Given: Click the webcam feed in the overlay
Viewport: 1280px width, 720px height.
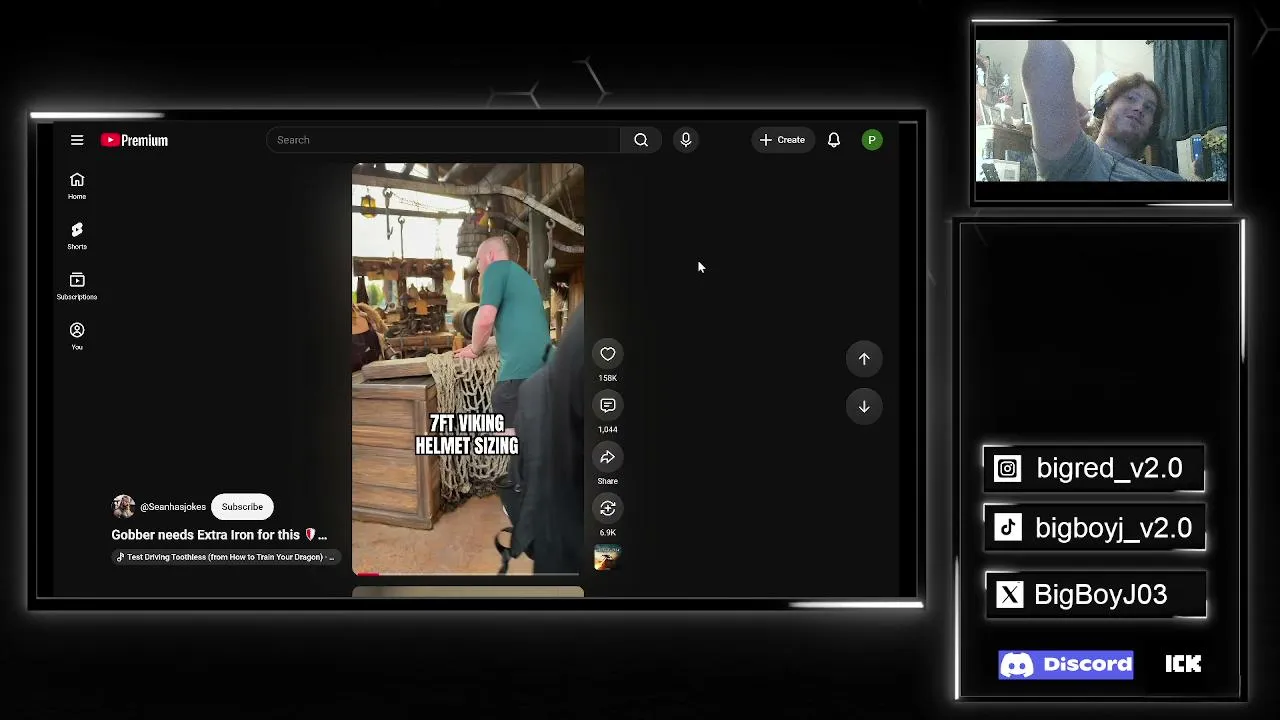Looking at the screenshot, I should (x=1101, y=110).
